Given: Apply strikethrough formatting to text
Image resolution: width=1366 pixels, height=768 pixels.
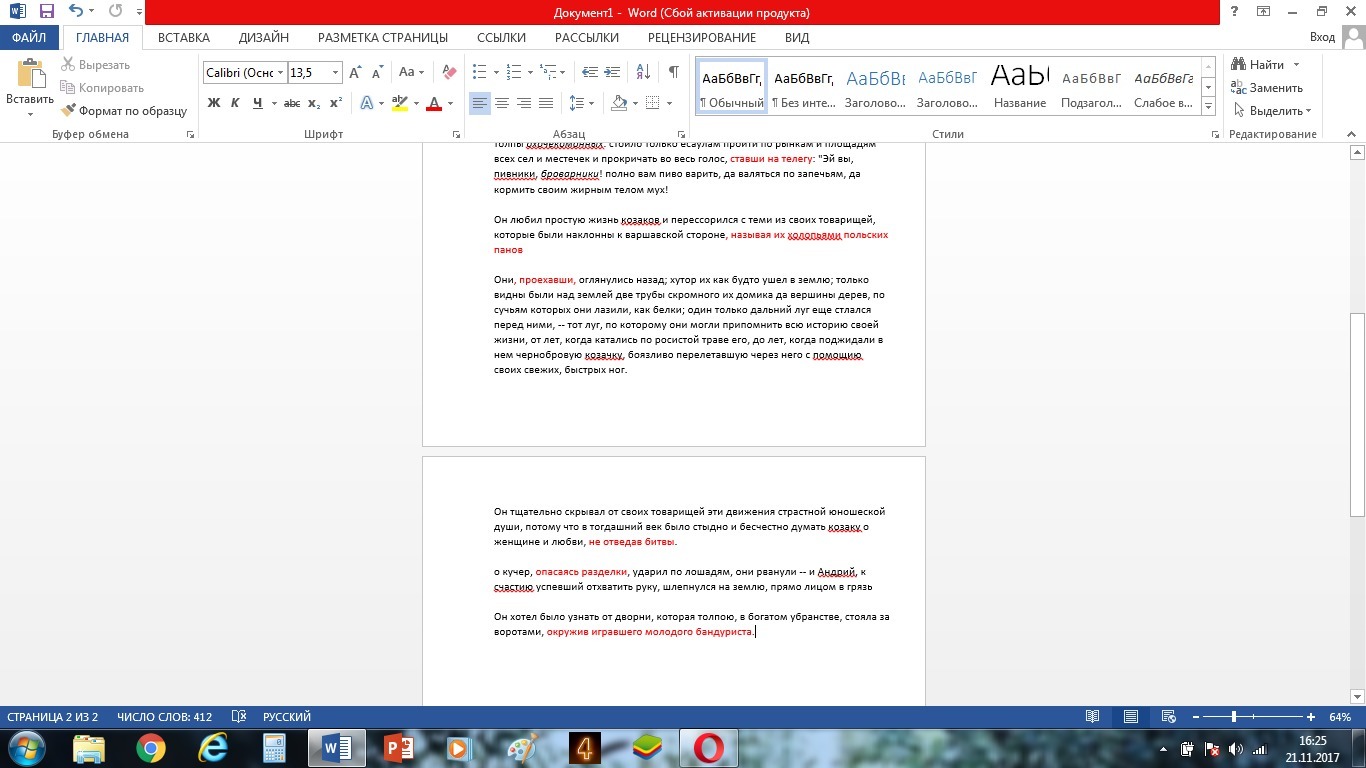Looking at the screenshot, I should (291, 103).
